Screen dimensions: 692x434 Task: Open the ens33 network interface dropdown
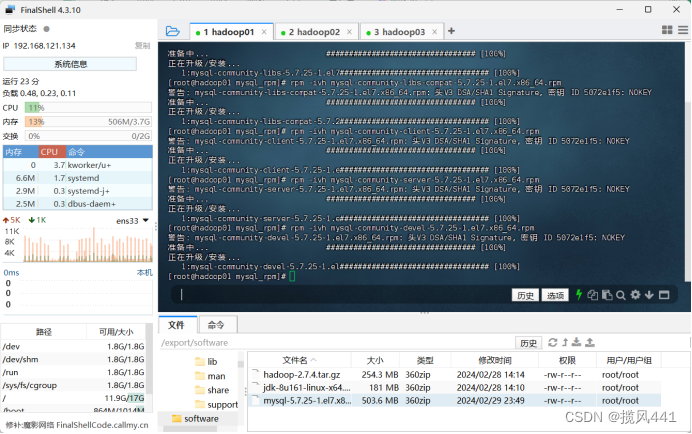point(132,220)
